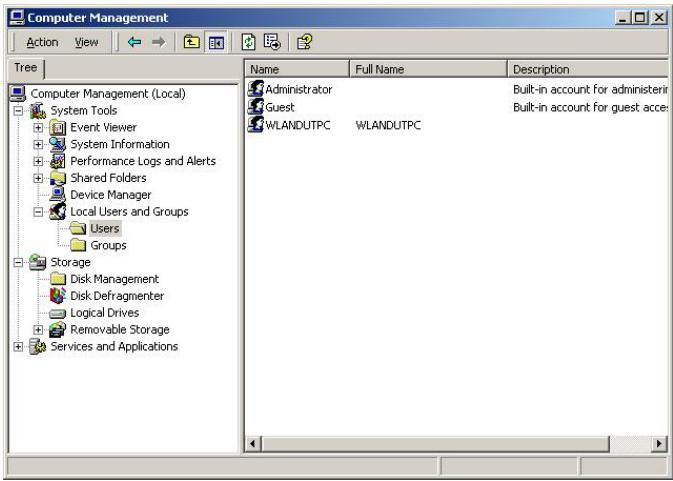Sort by the Name column header
The width and height of the screenshot is (673, 481).
pos(297,69)
